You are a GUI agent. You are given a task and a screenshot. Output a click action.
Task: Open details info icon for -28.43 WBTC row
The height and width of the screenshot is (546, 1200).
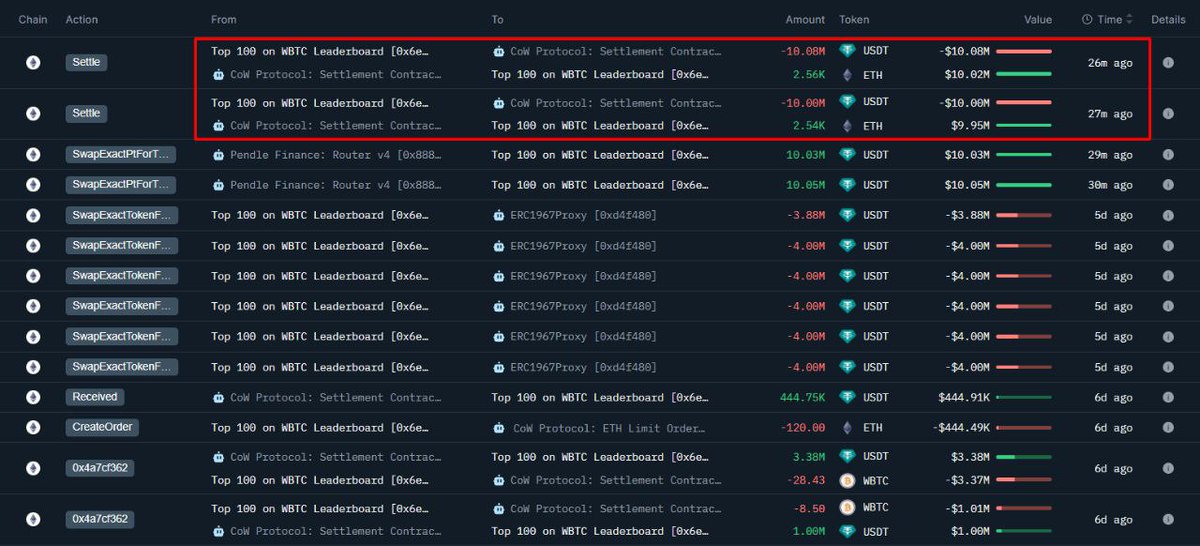[x=1168, y=468]
